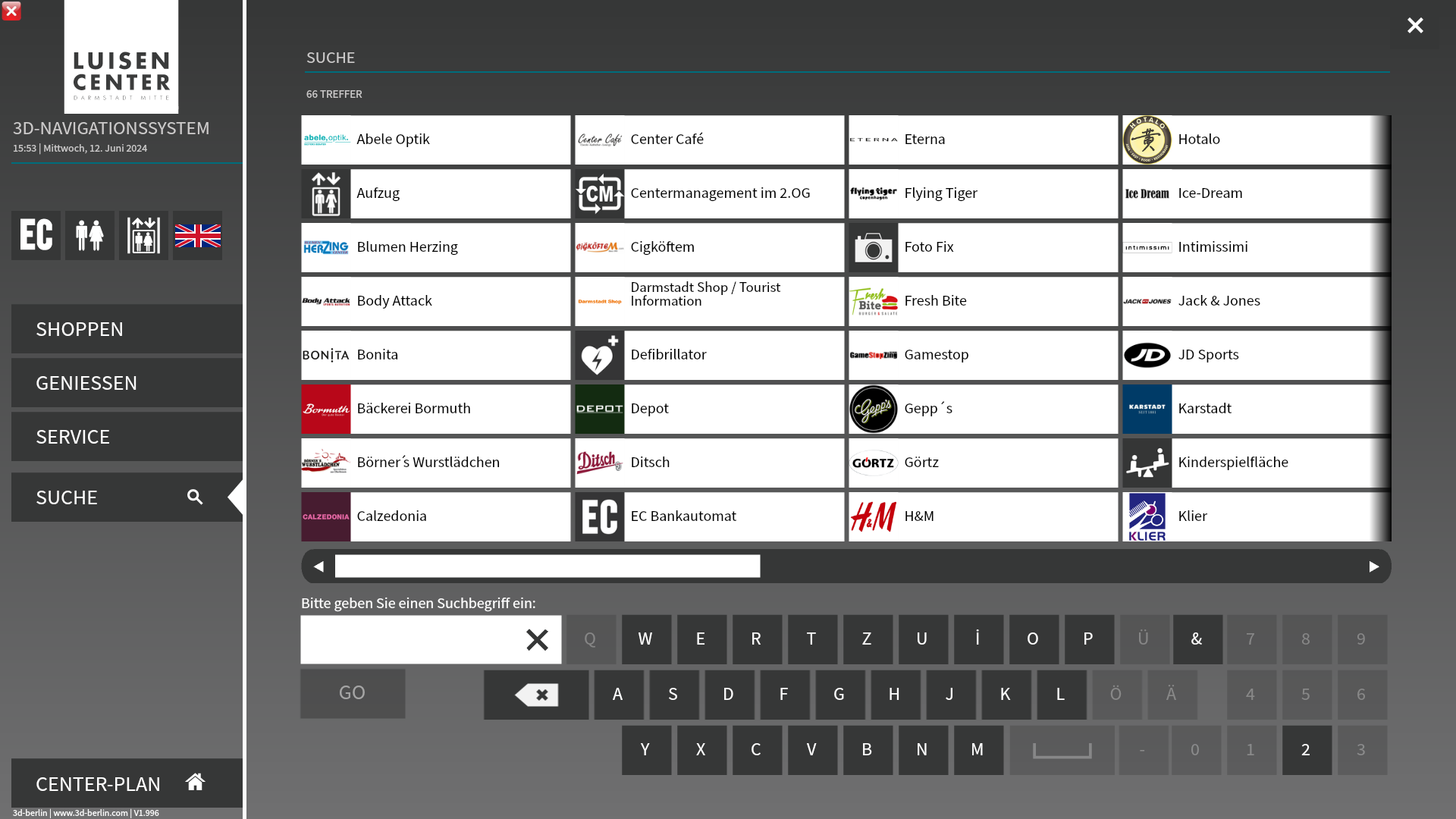Click the home icon on Center-Plan

[x=195, y=782]
